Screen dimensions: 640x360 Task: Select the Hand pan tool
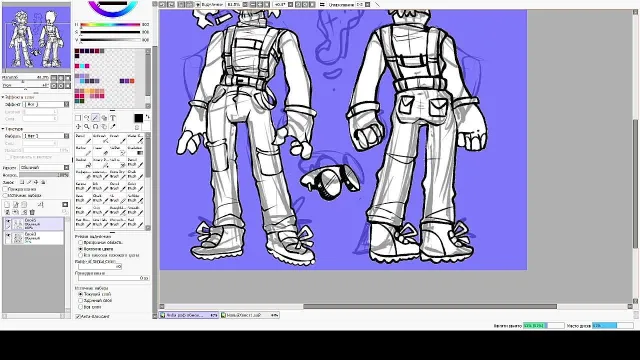click(x=104, y=127)
